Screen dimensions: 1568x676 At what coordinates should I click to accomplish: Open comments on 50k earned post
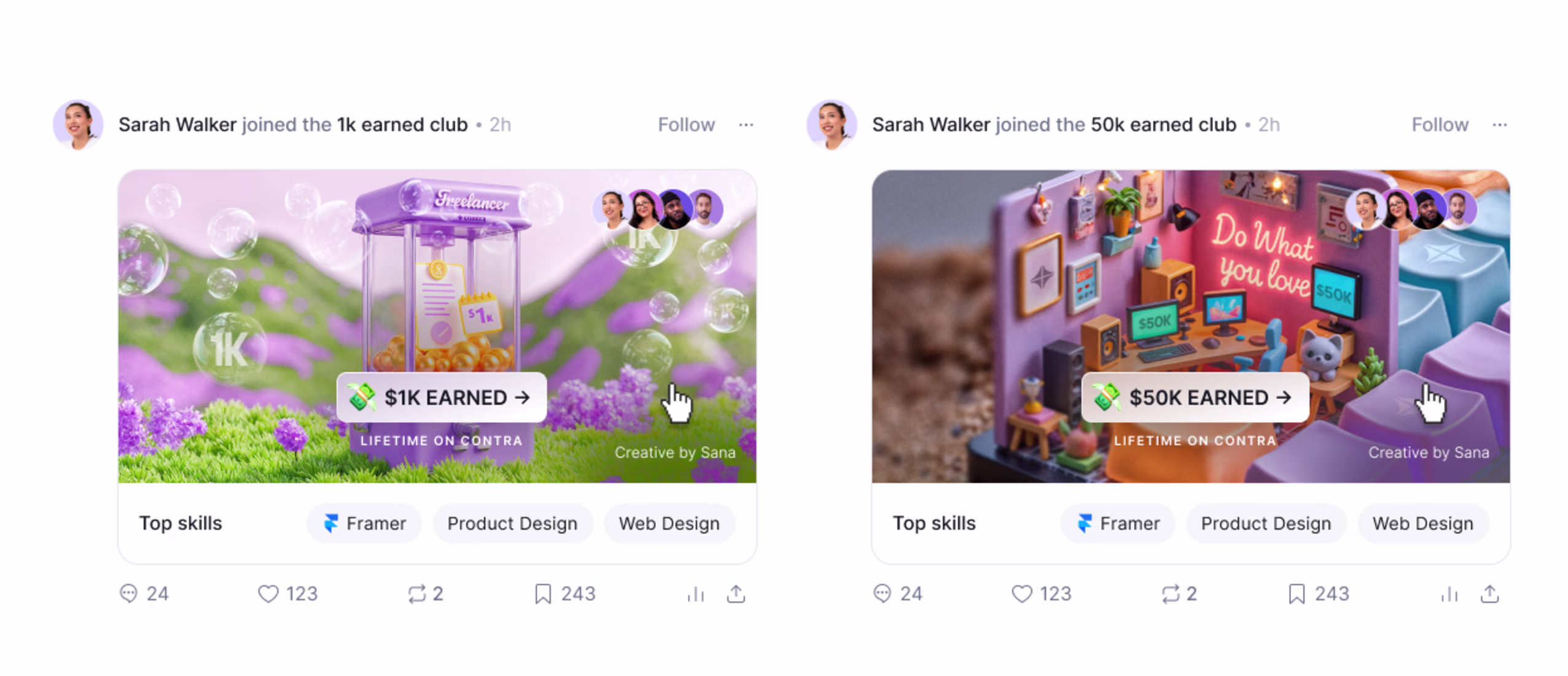coord(882,594)
